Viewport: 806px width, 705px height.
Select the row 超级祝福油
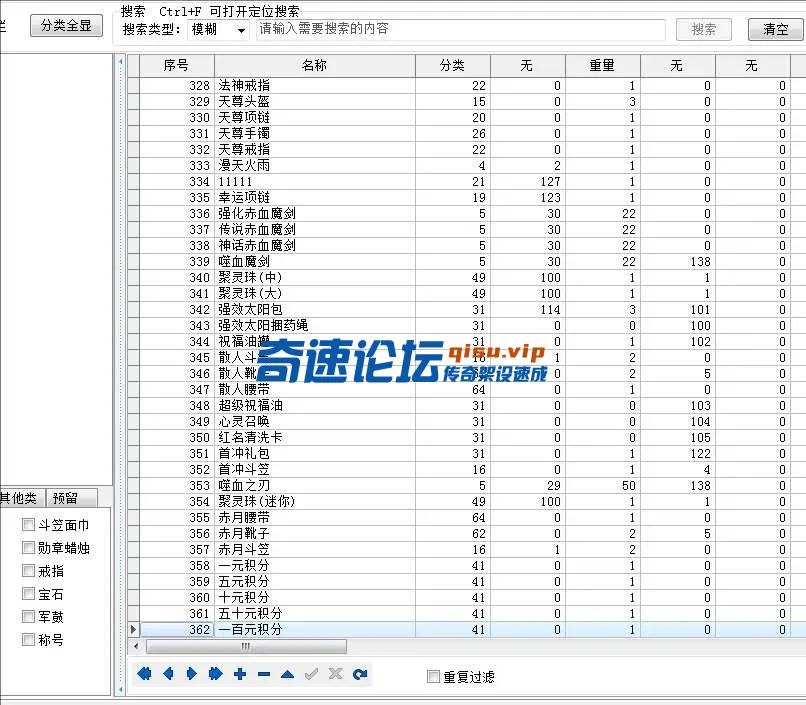click(x=465, y=405)
